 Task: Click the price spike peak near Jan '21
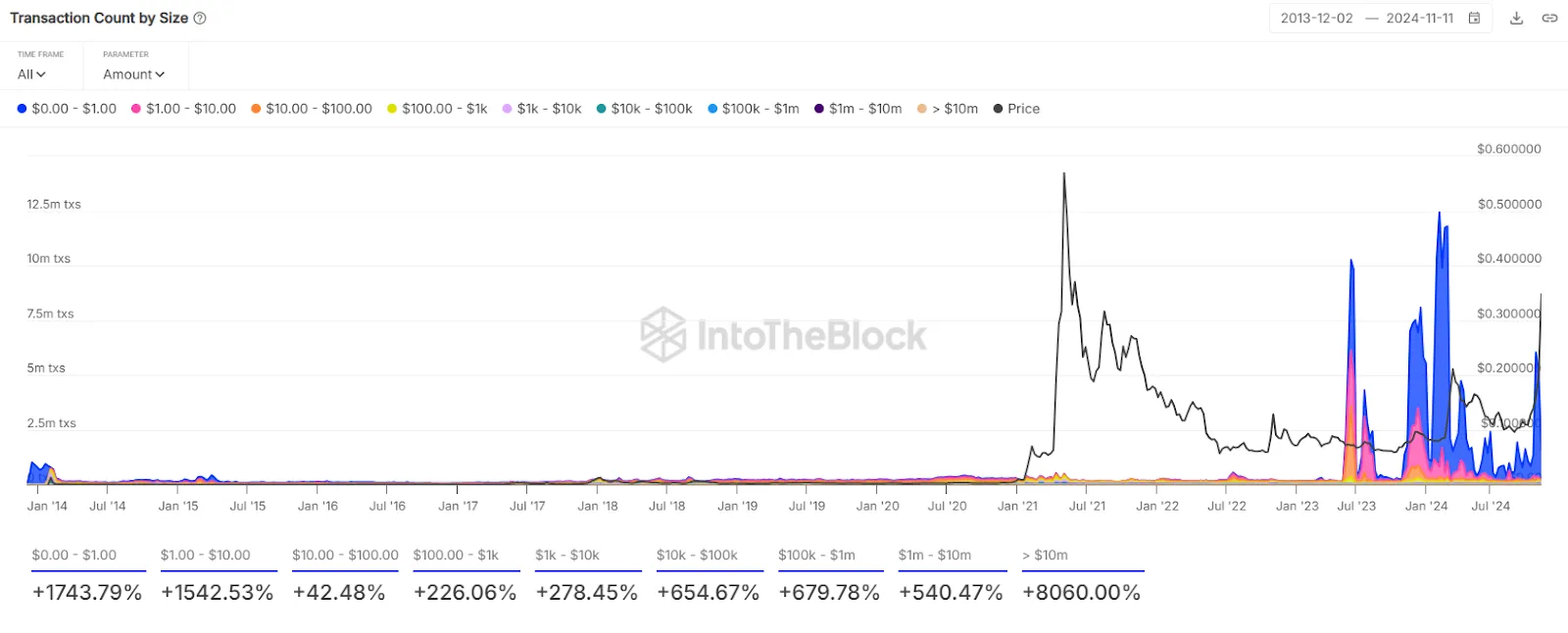click(x=1063, y=173)
